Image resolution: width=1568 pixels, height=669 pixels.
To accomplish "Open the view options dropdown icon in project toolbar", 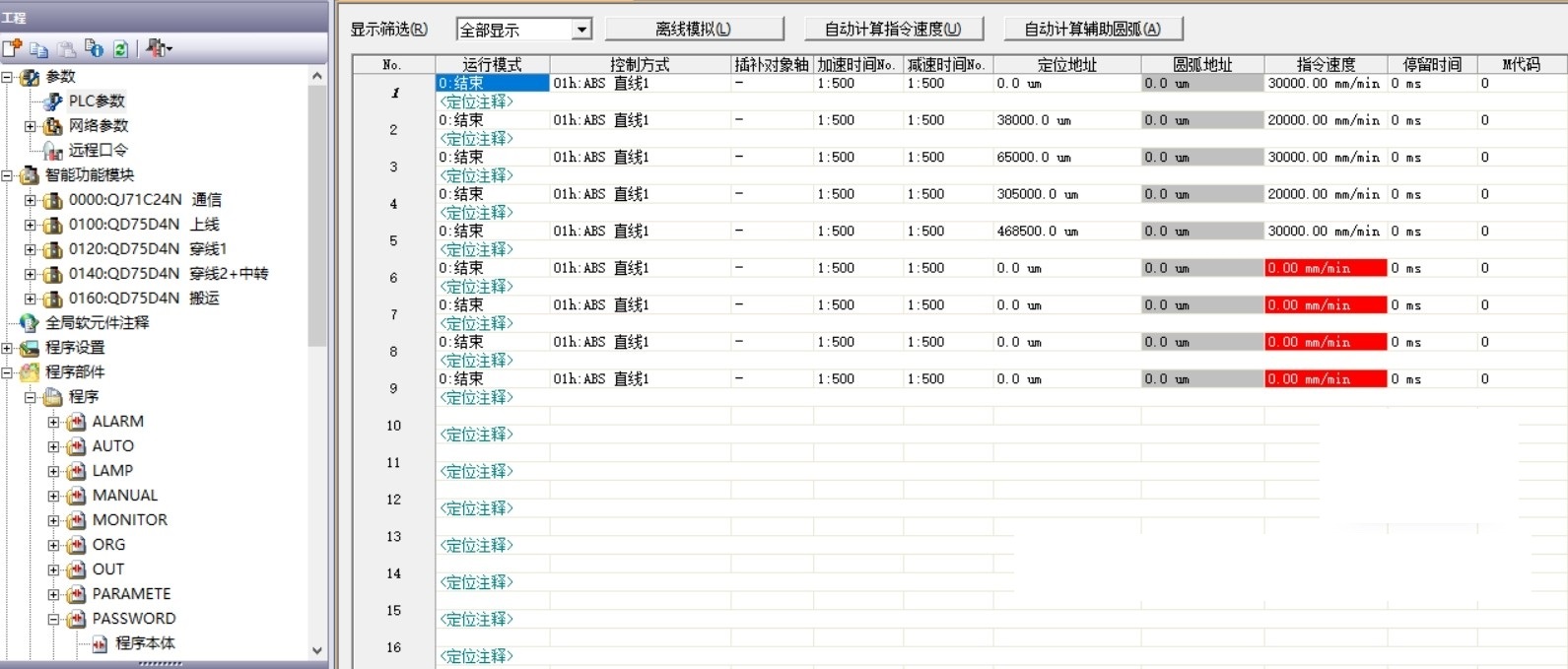I will pyautogui.click(x=159, y=48).
